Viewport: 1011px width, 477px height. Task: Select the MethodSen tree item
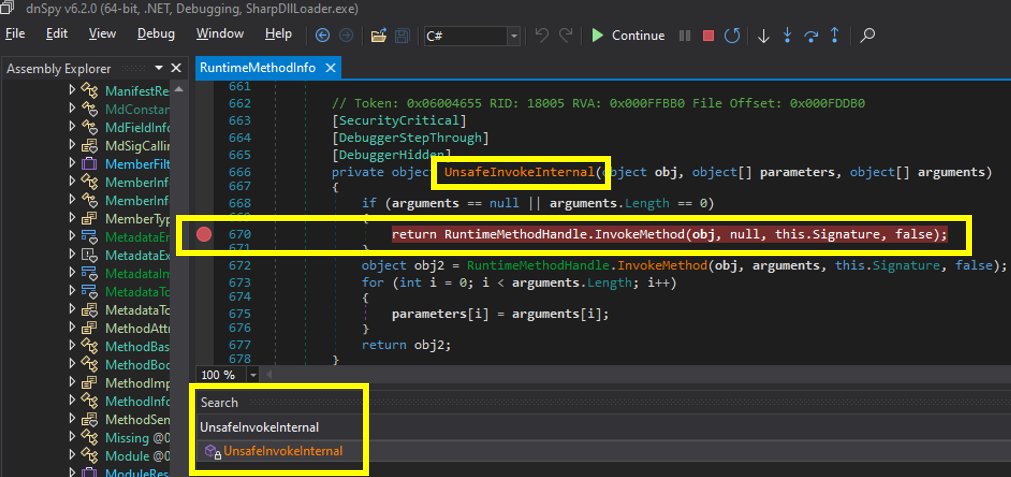click(x=137, y=420)
